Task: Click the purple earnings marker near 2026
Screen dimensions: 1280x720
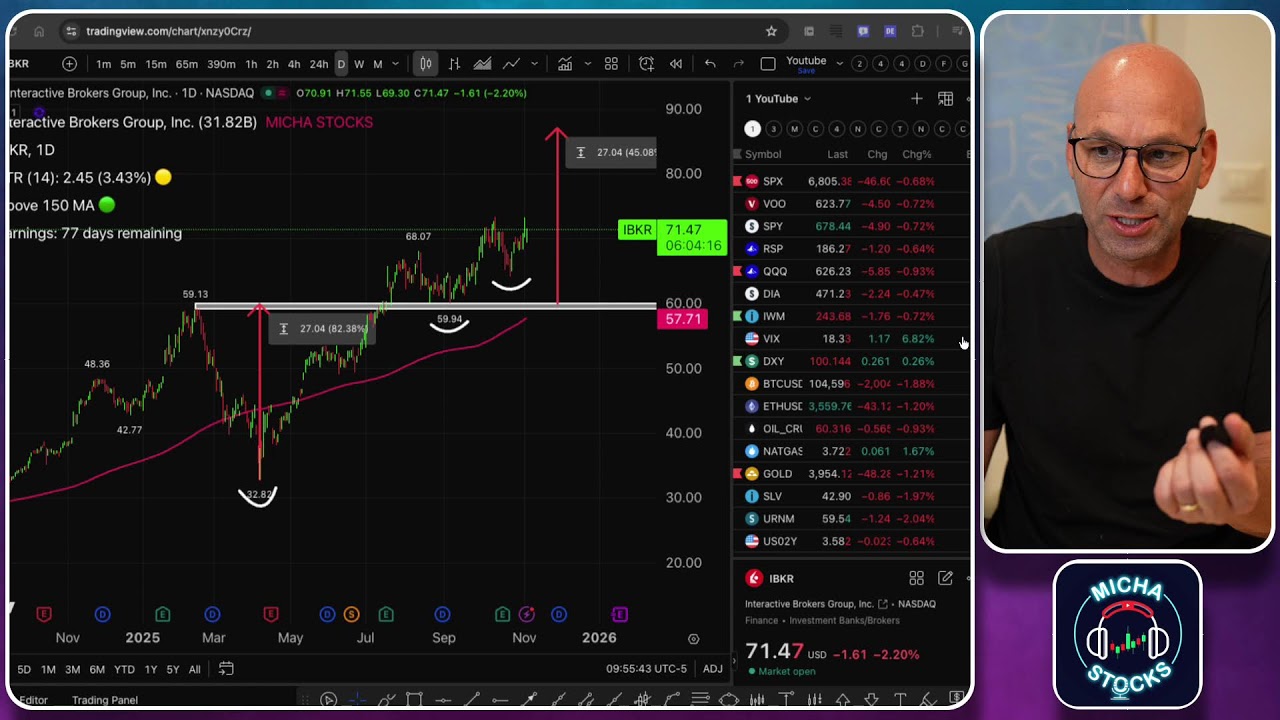Action: pos(619,614)
